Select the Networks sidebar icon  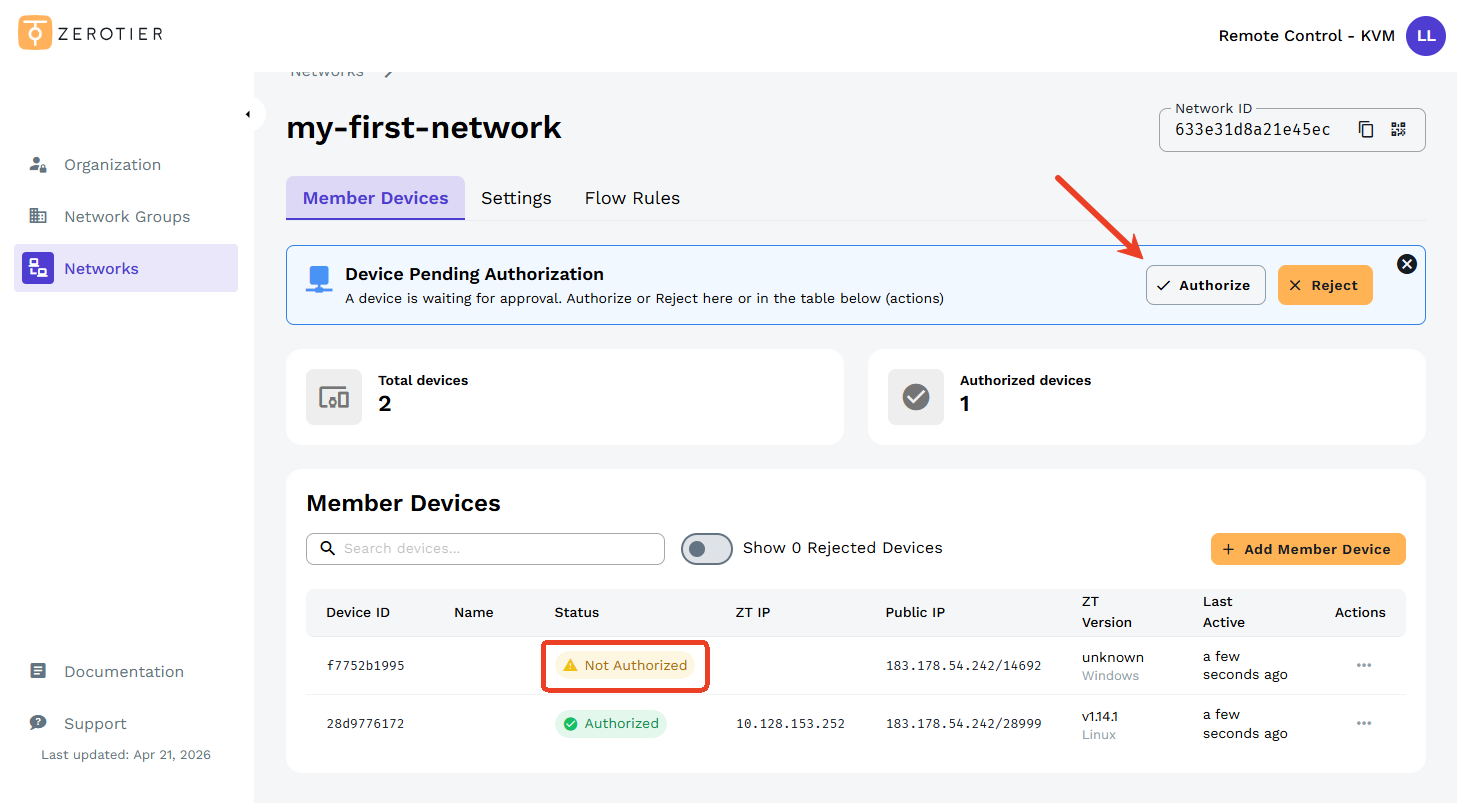tap(37, 268)
